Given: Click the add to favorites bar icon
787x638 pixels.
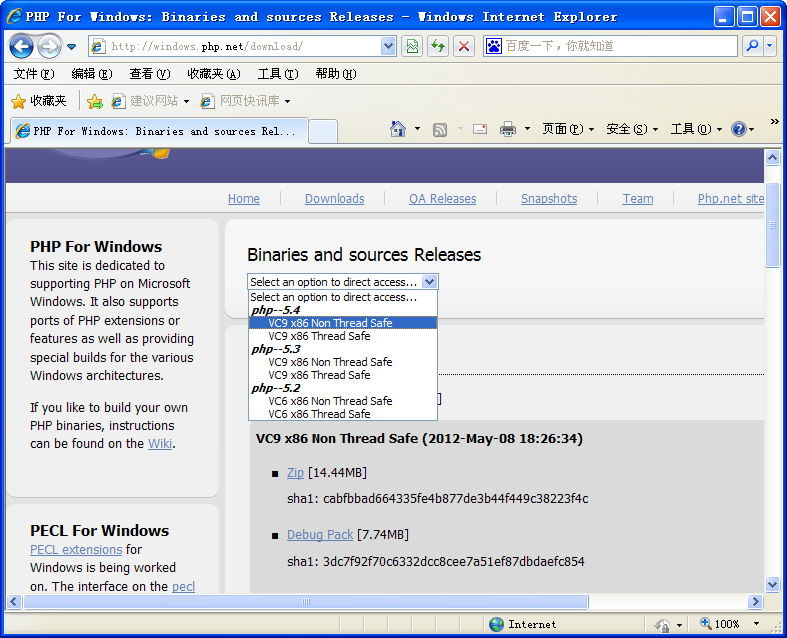Looking at the screenshot, I should point(94,101).
